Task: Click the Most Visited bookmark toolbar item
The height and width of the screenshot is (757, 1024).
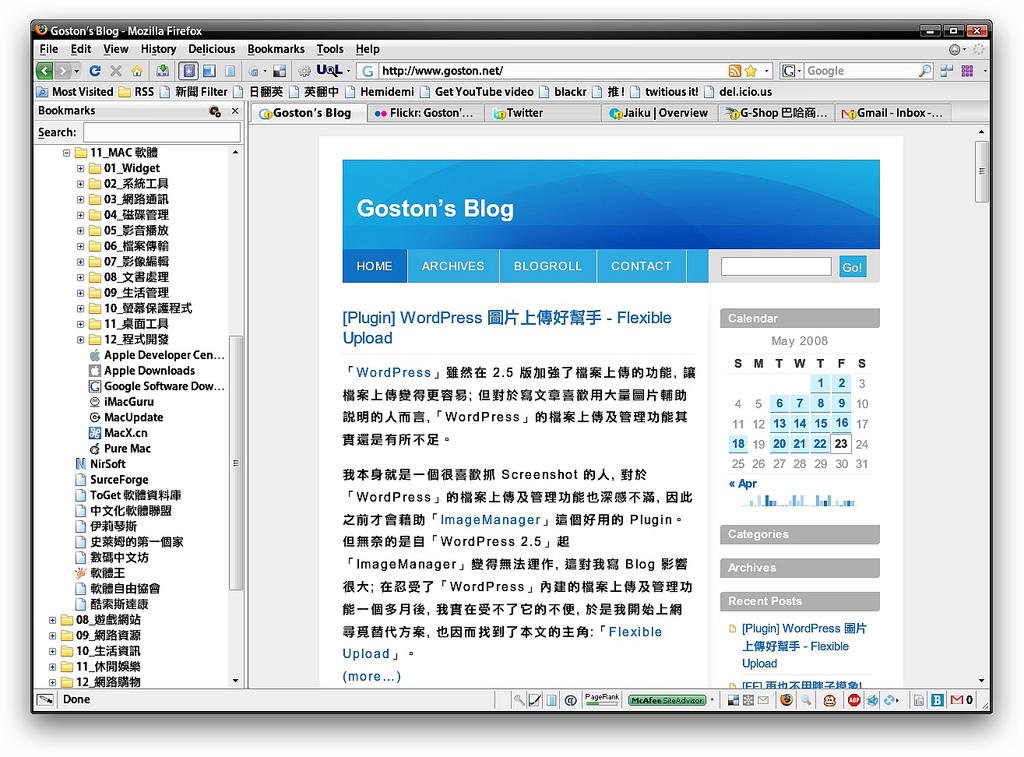Action: (x=75, y=92)
